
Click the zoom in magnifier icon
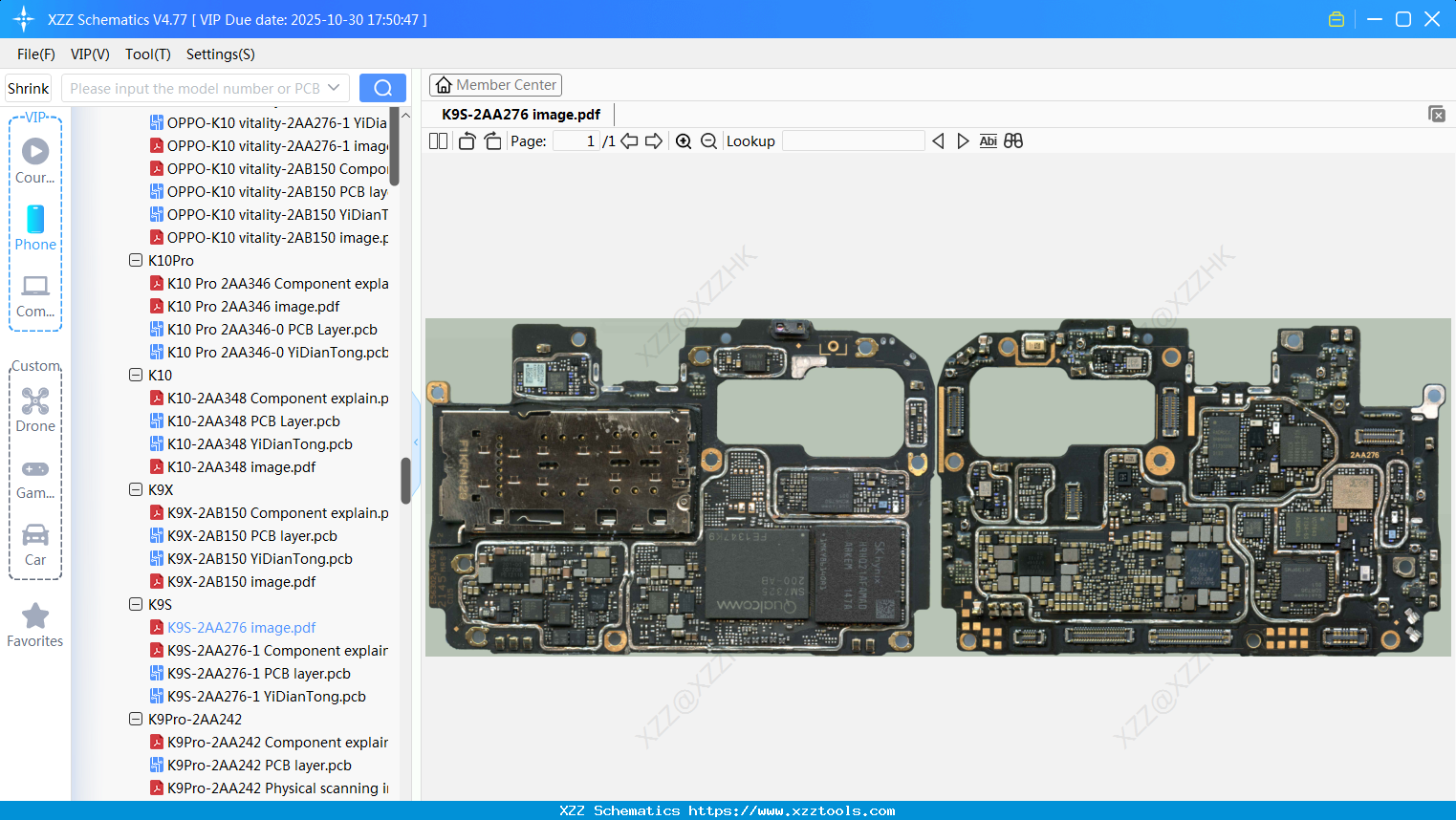(x=684, y=141)
